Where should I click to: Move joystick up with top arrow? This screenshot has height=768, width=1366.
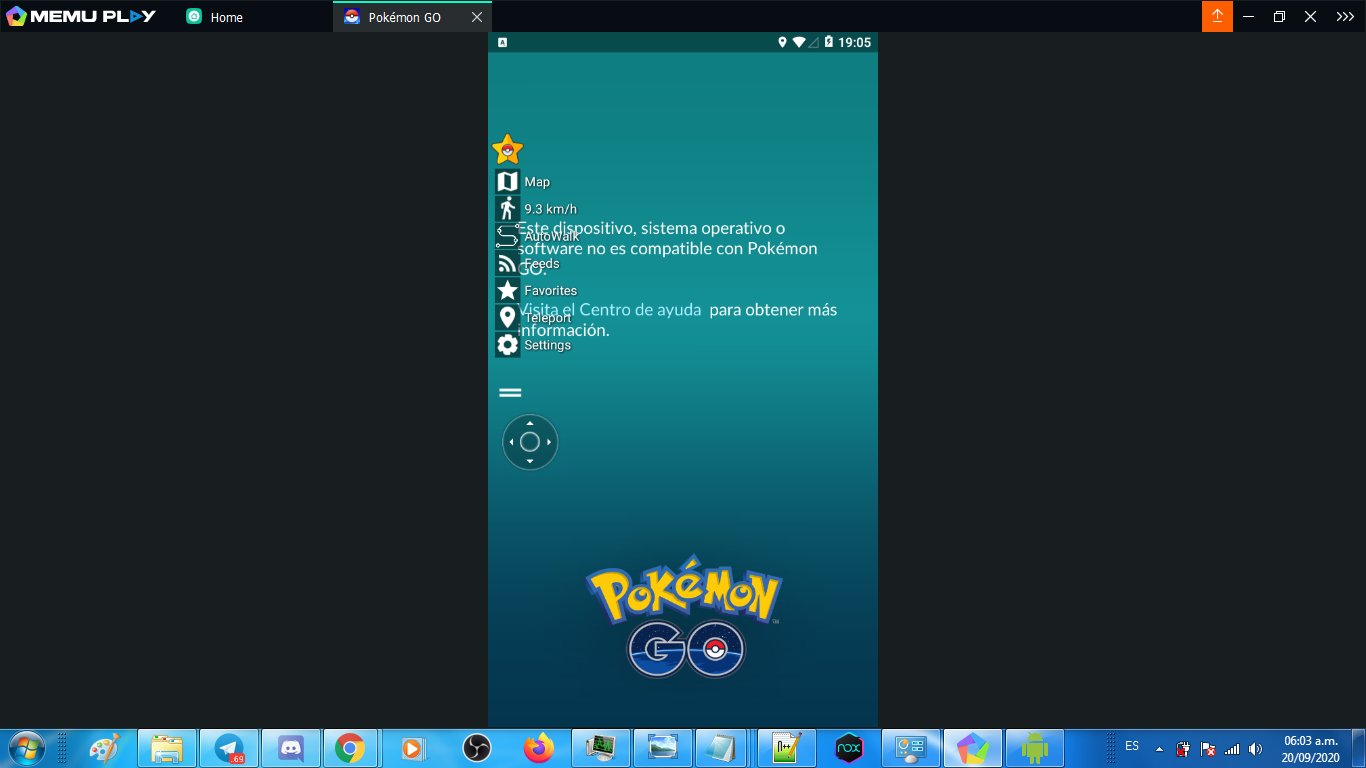[530, 424]
